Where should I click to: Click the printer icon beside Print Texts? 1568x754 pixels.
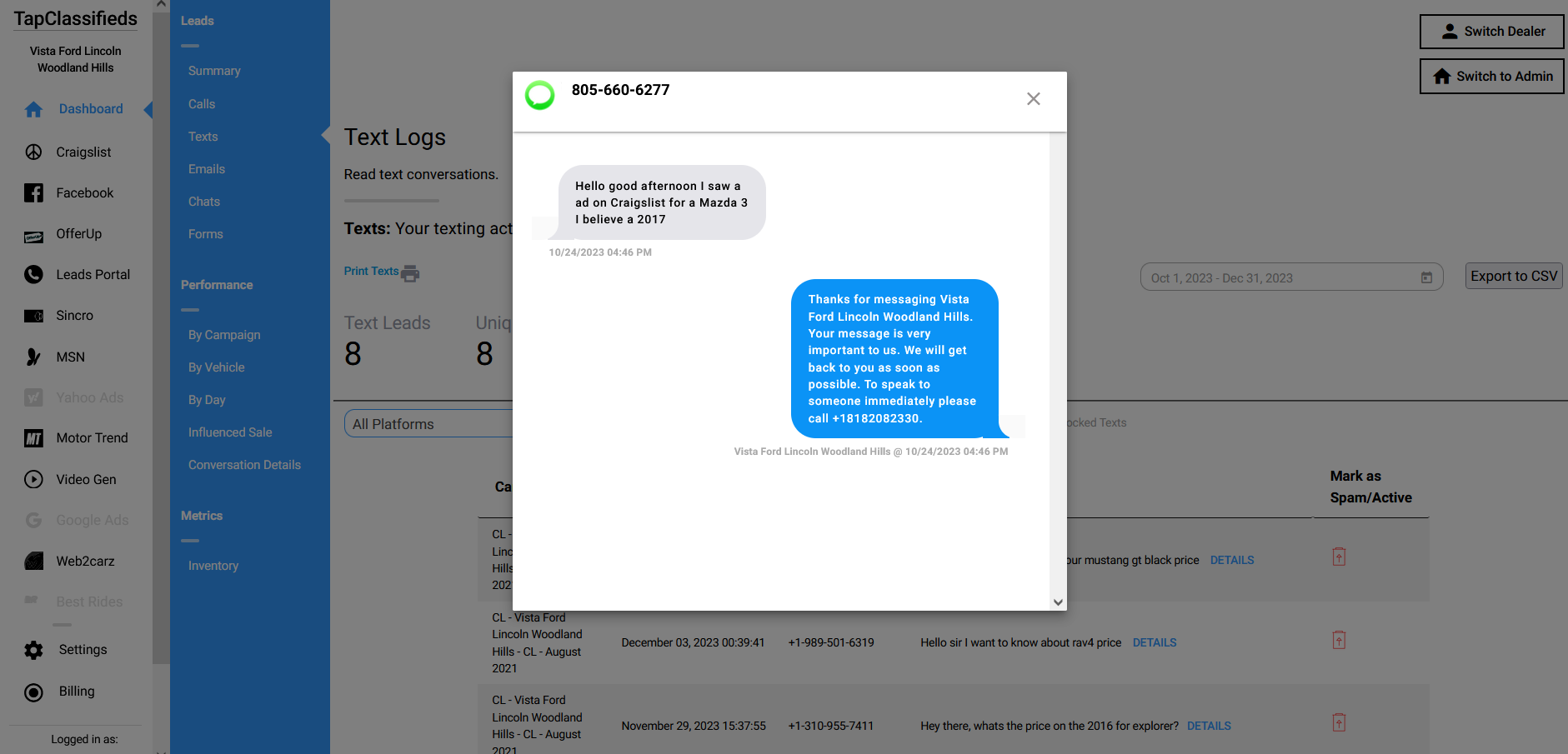pyautogui.click(x=410, y=272)
